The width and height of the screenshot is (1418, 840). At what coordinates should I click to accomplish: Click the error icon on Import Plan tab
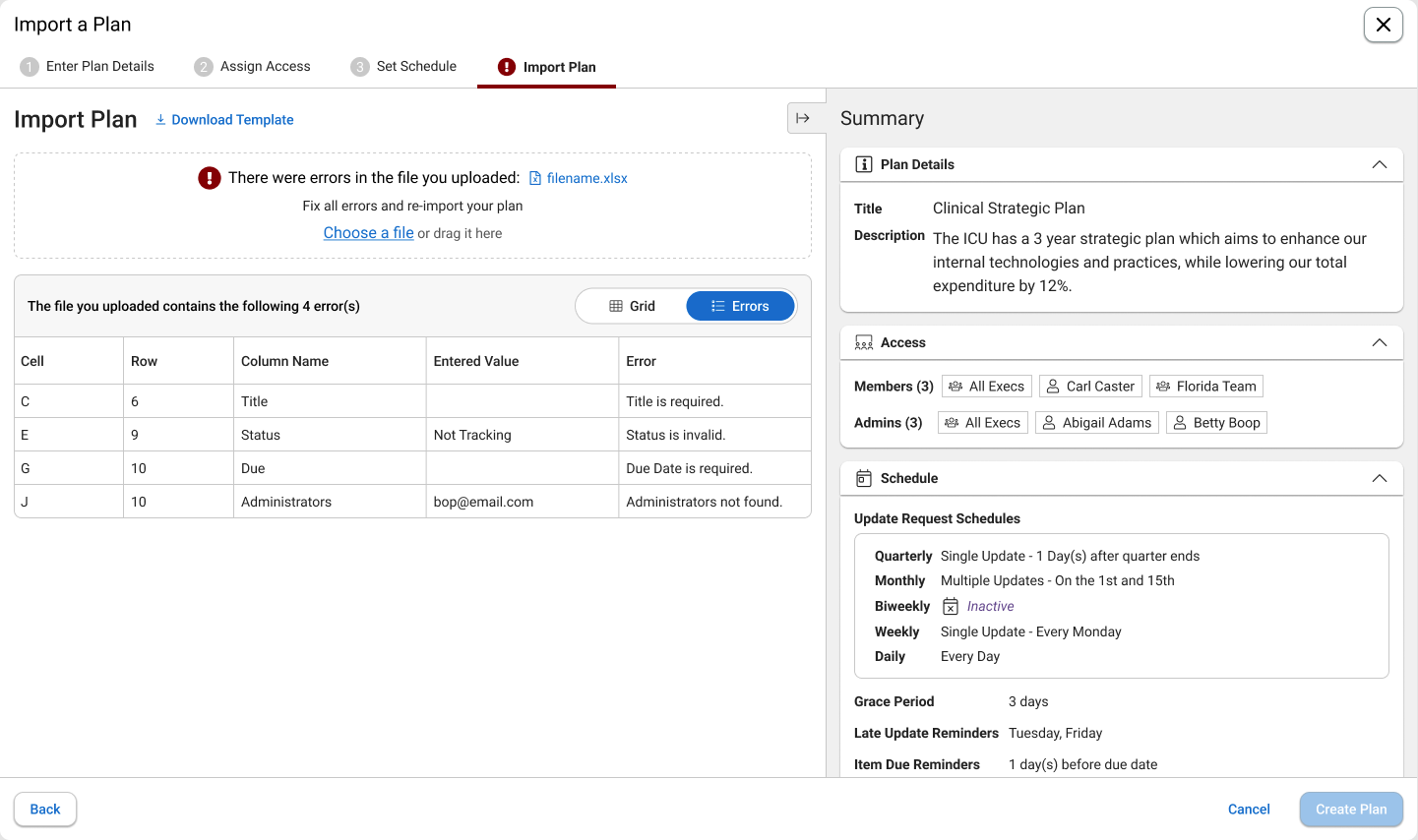click(x=507, y=67)
